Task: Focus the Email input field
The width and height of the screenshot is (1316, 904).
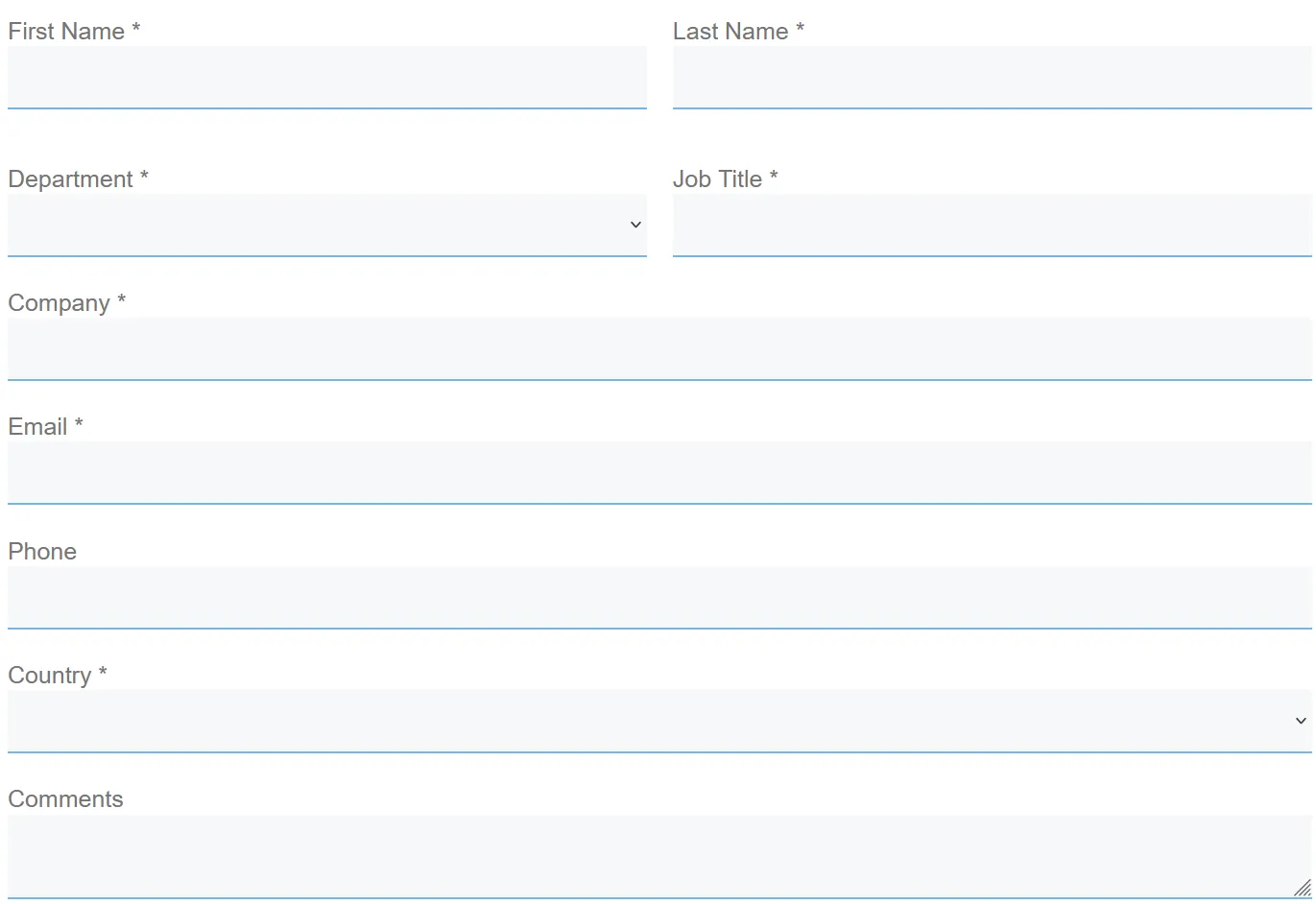Action: [x=659, y=472]
